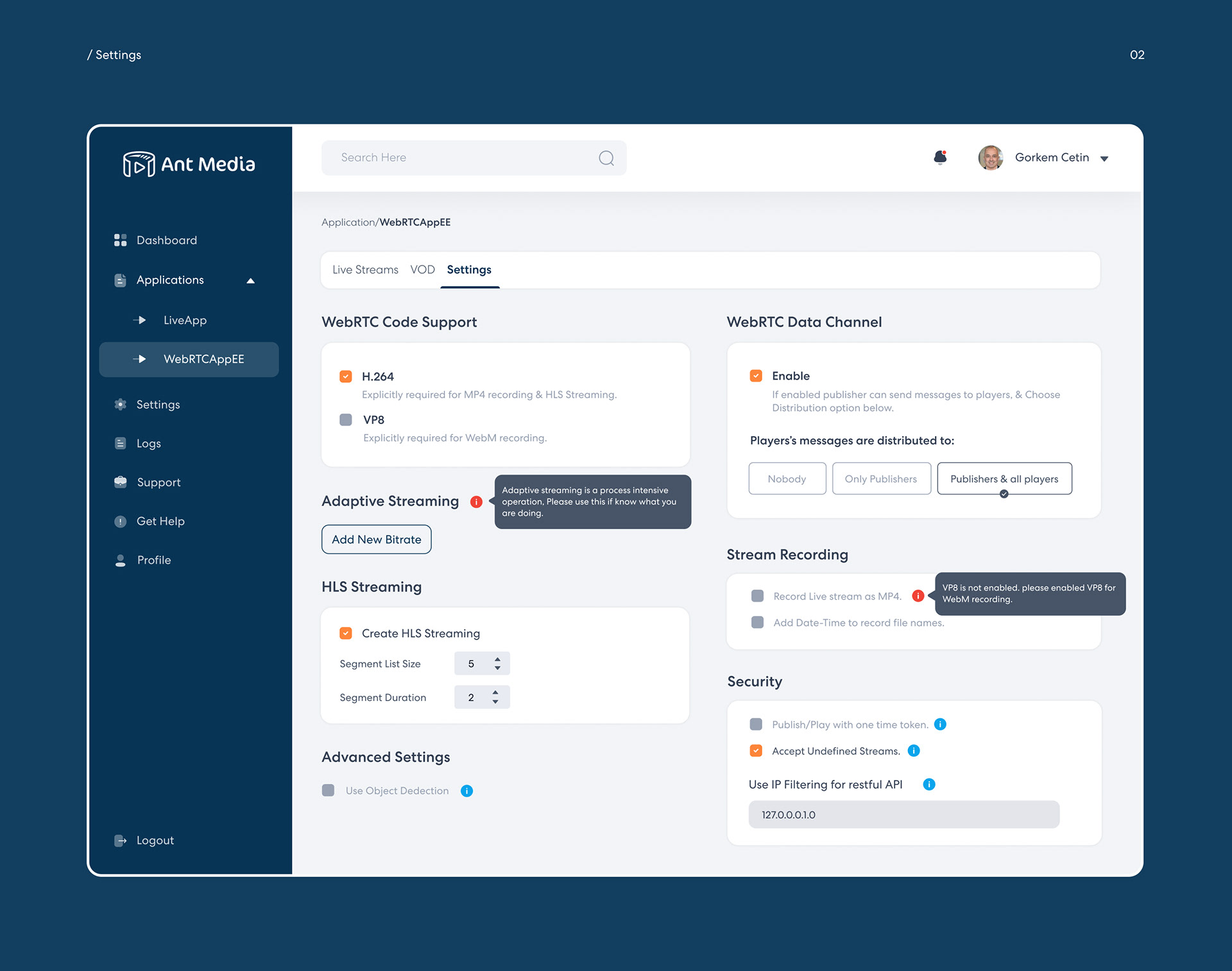This screenshot has width=1232, height=971.
Task: Open the Gorkem Cetin user dropdown
Action: click(x=1104, y=158)
